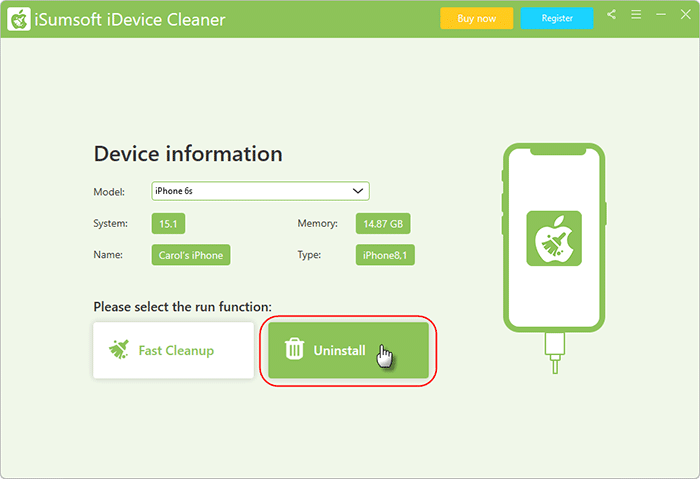Minimize the iDevice Cleaner window
This screenshot has width=700, height=479.
coord(661,15)
